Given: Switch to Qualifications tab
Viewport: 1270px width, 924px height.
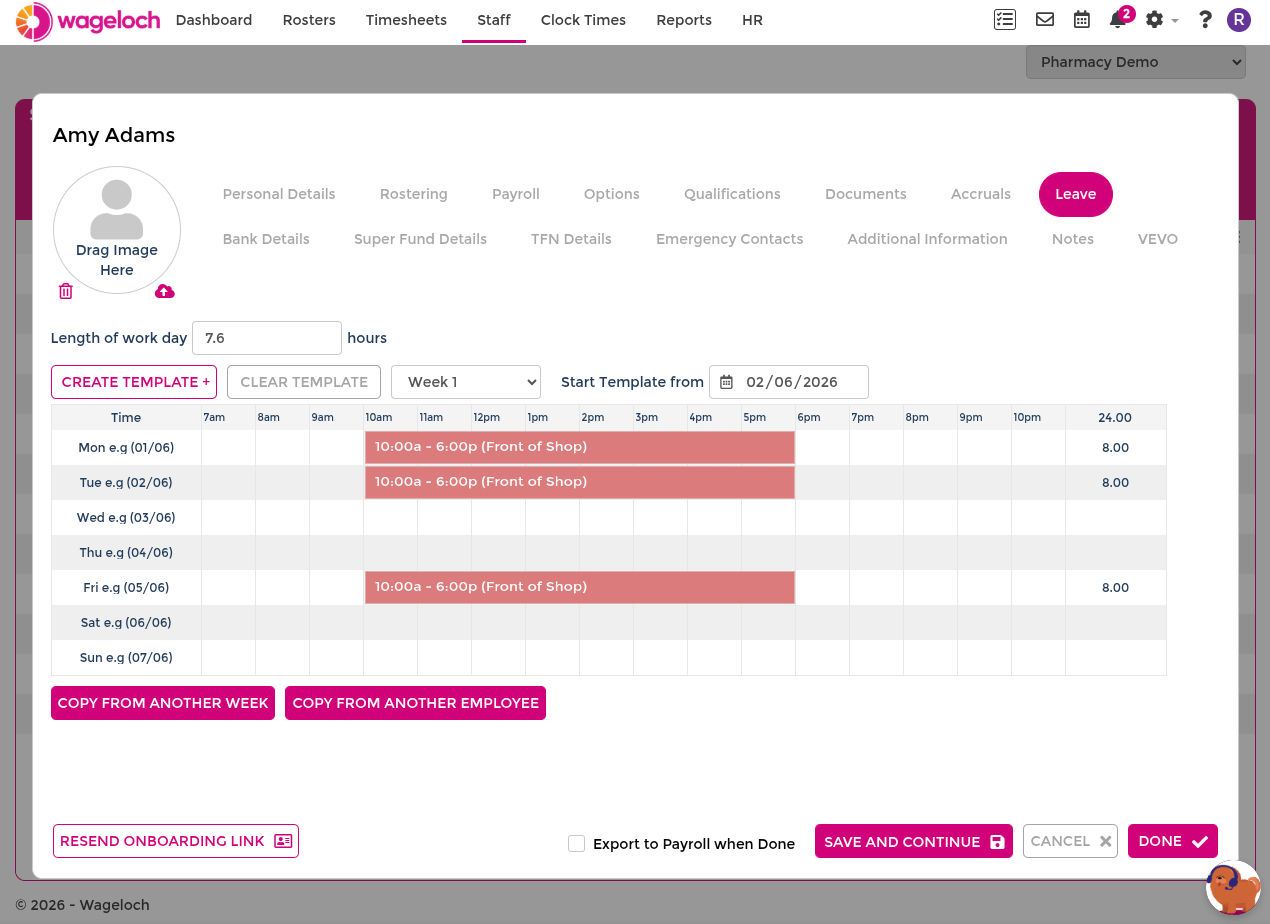Looking at the screenshot, I should 732,194.
